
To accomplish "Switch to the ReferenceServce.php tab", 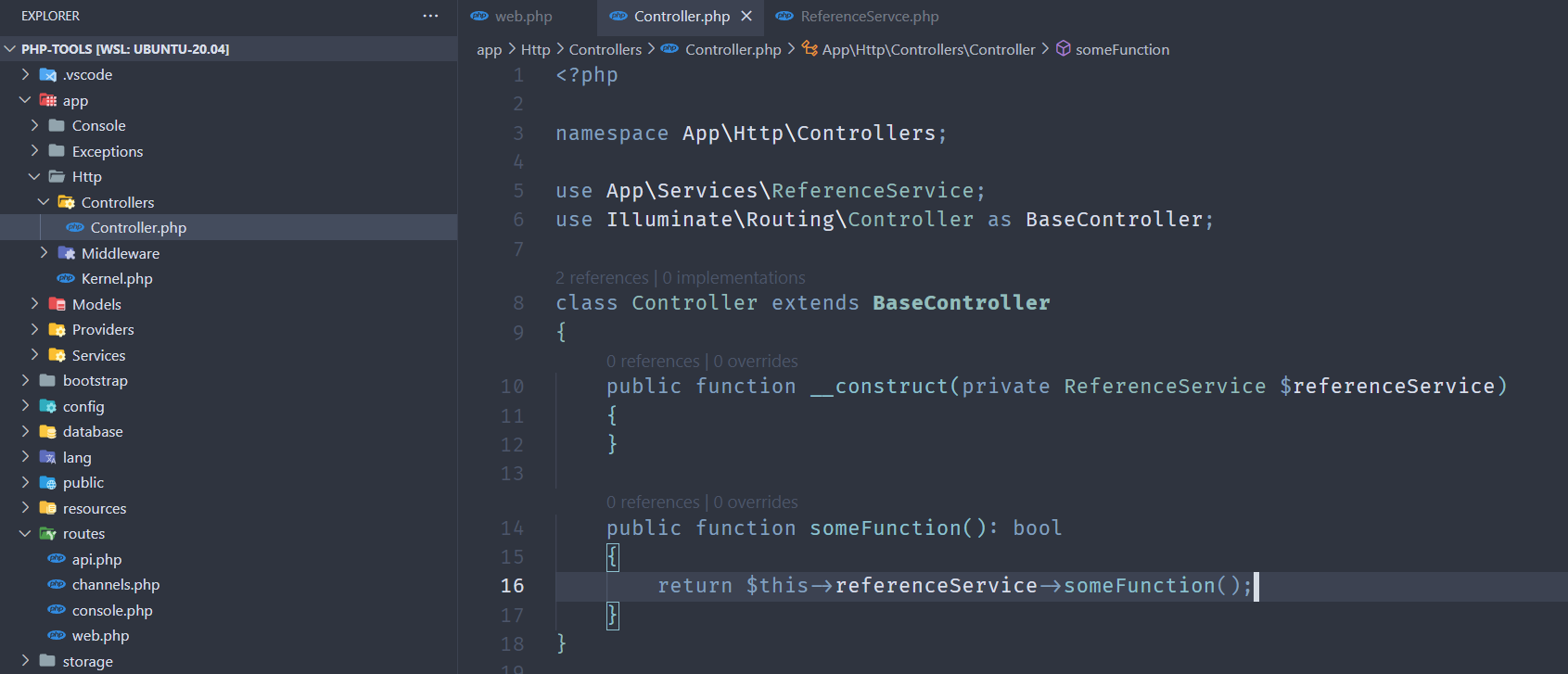I will click(869, 16).
